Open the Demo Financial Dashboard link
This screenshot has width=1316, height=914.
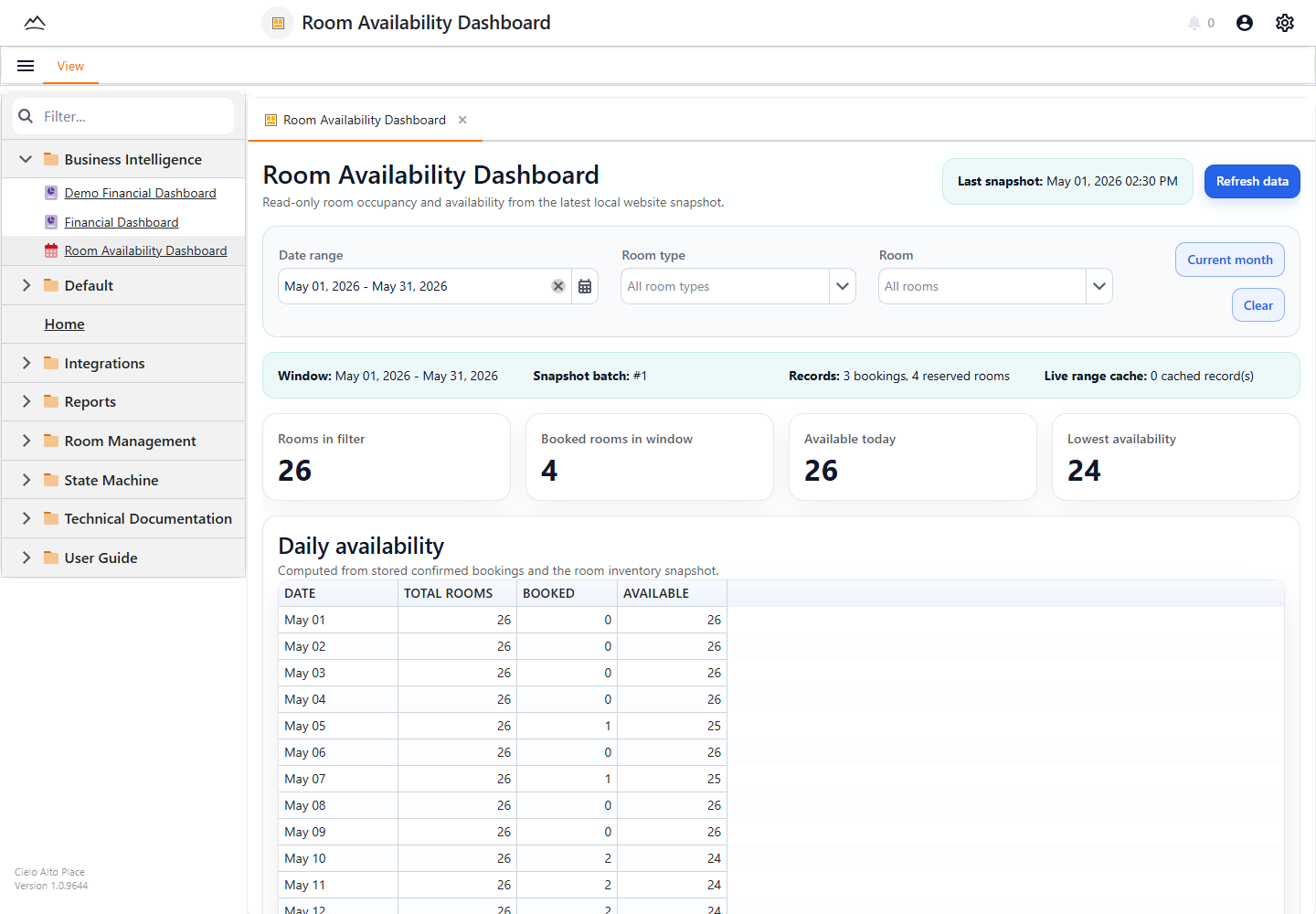(x=140, y=193)
